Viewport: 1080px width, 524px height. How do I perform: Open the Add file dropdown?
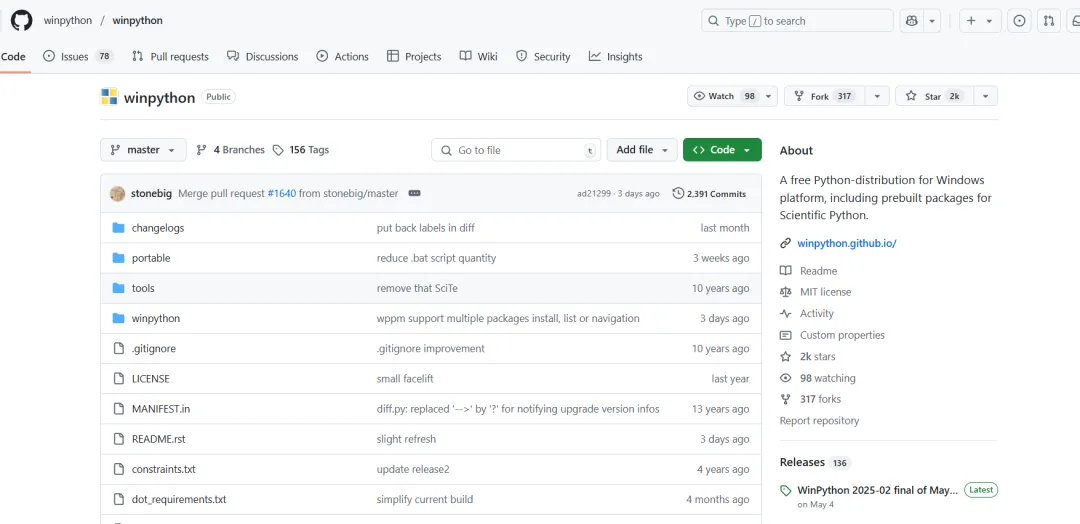642,149
